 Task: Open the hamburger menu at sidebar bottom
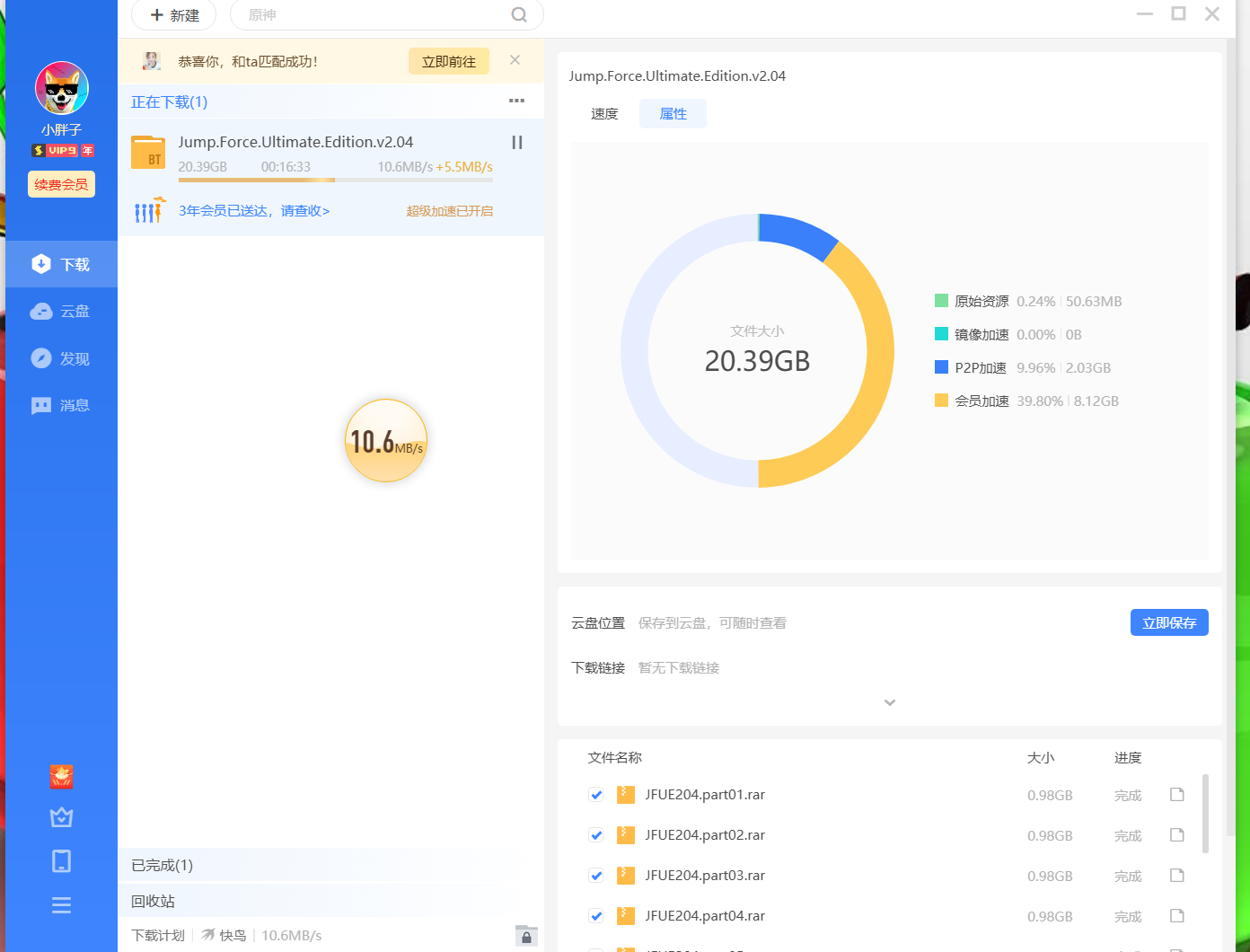point(61,905)
